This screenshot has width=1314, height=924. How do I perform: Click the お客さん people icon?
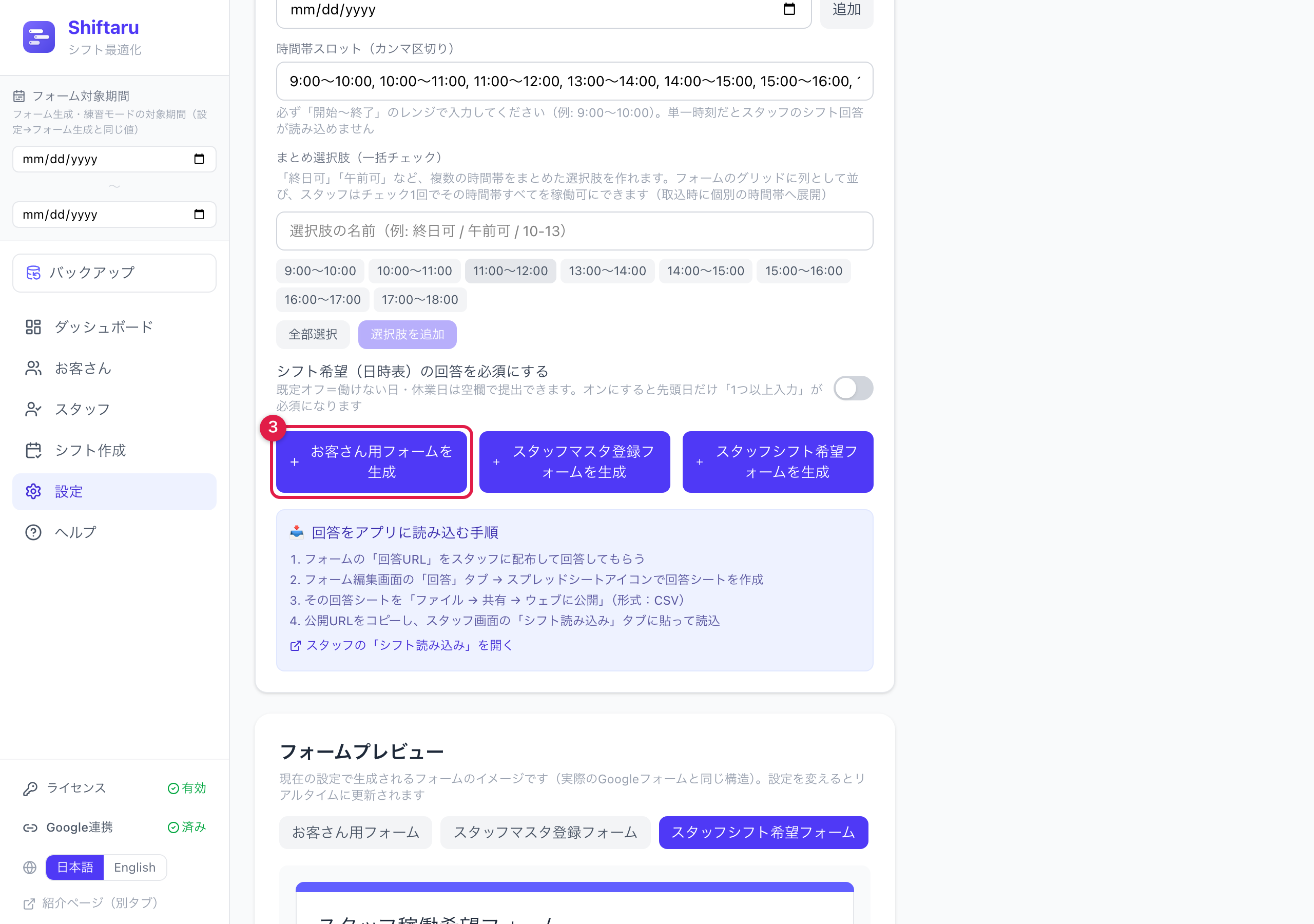33,368
